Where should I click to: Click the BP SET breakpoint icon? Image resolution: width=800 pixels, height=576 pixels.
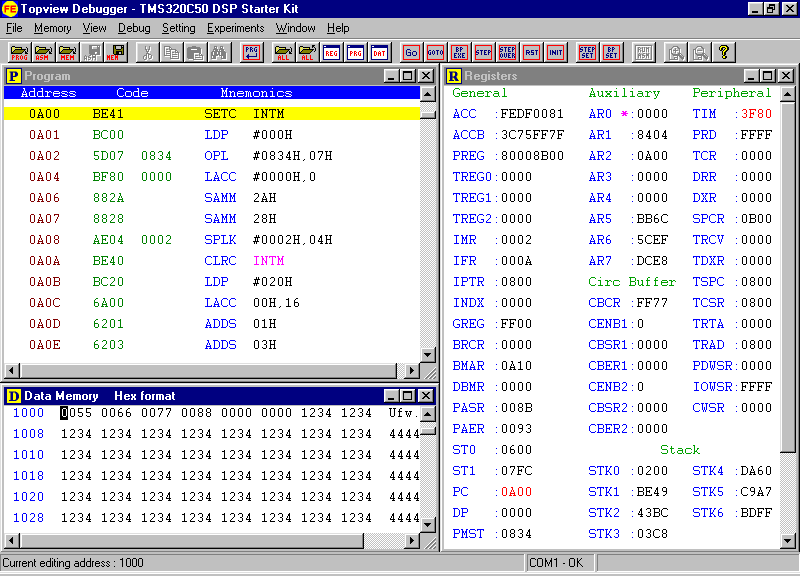point(611,52)
